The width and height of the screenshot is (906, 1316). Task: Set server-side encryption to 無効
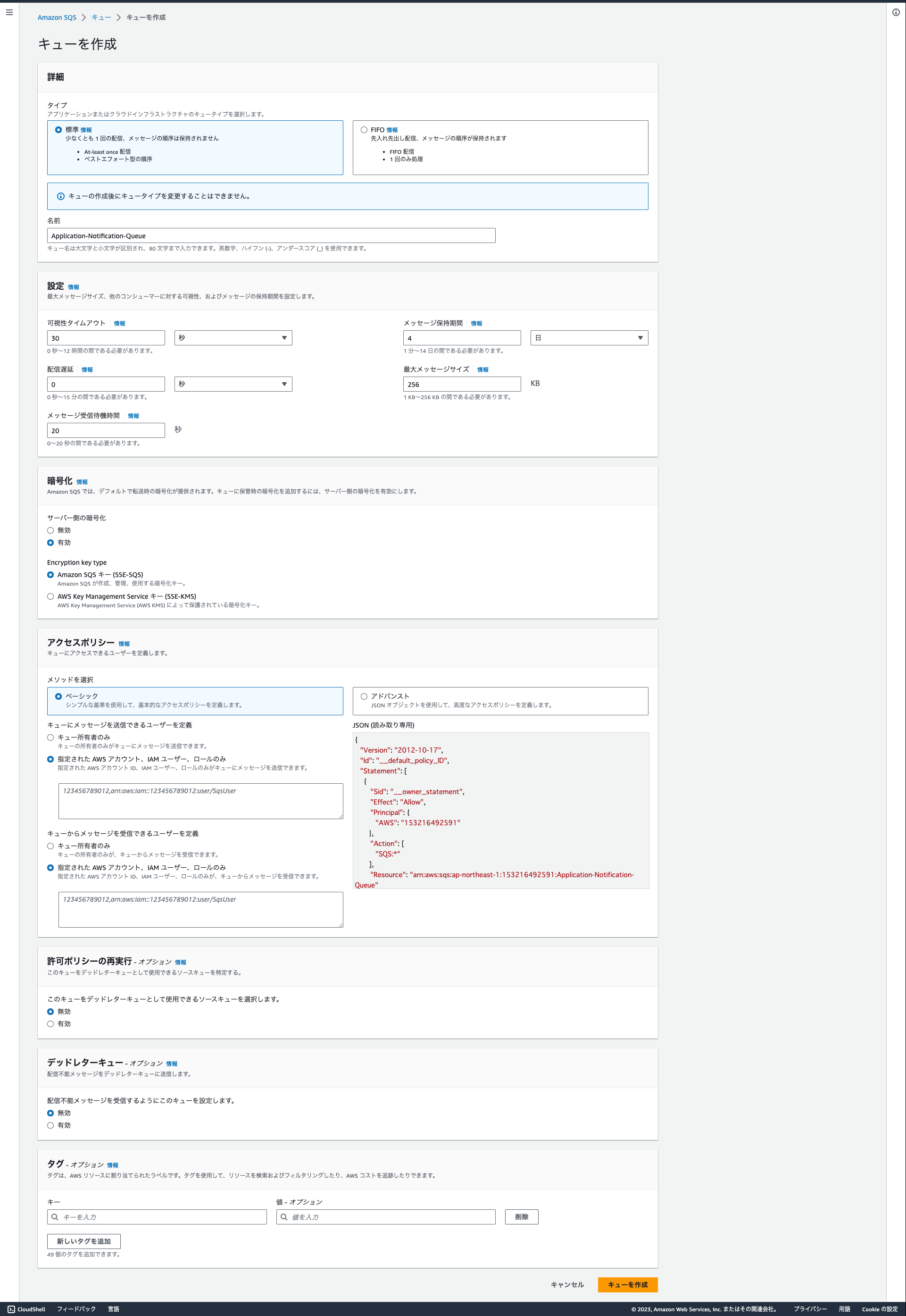[50, 530]
